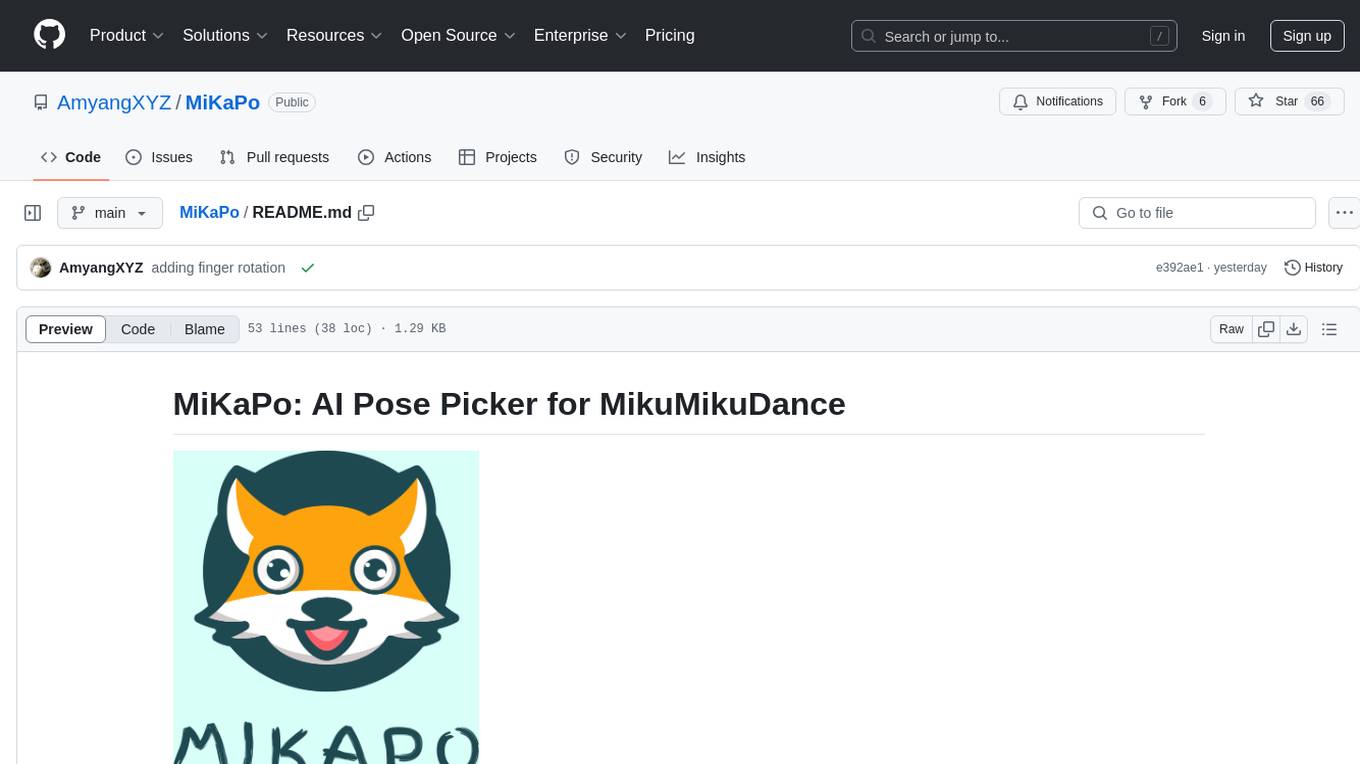This screenshot has width=1360, height=764.
Task: Open the more file actions menu
Action: click(1345, 213)
